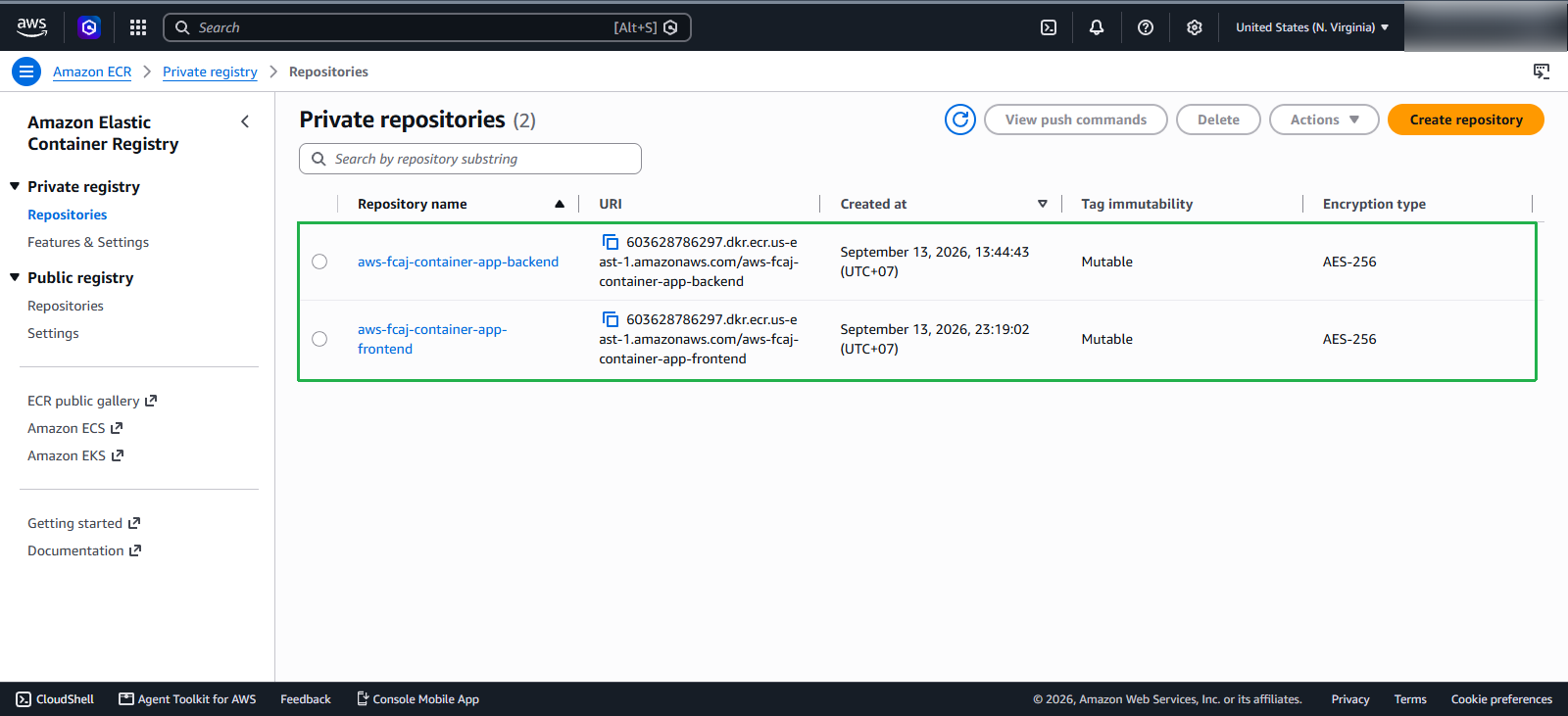This screenshot has width=1568, height=716.
Task: Copy the frontend repository URI
Action: click(610, 319)
